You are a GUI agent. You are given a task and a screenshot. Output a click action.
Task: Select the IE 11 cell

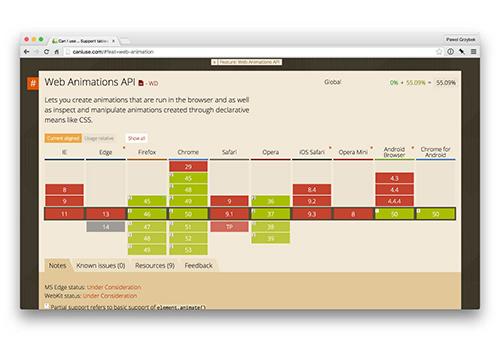point(64,214)
